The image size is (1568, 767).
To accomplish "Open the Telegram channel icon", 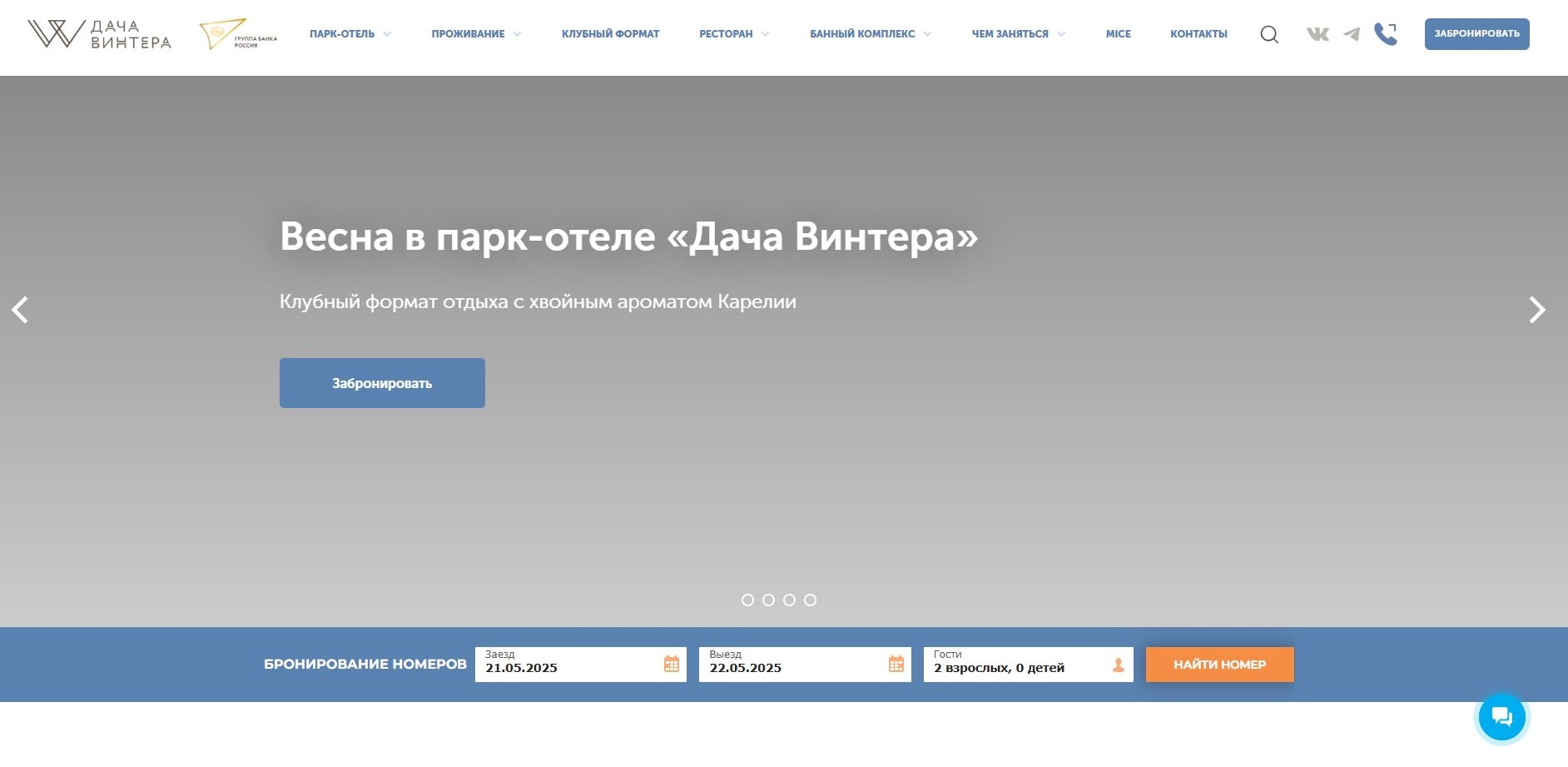I will point(1352,34).
